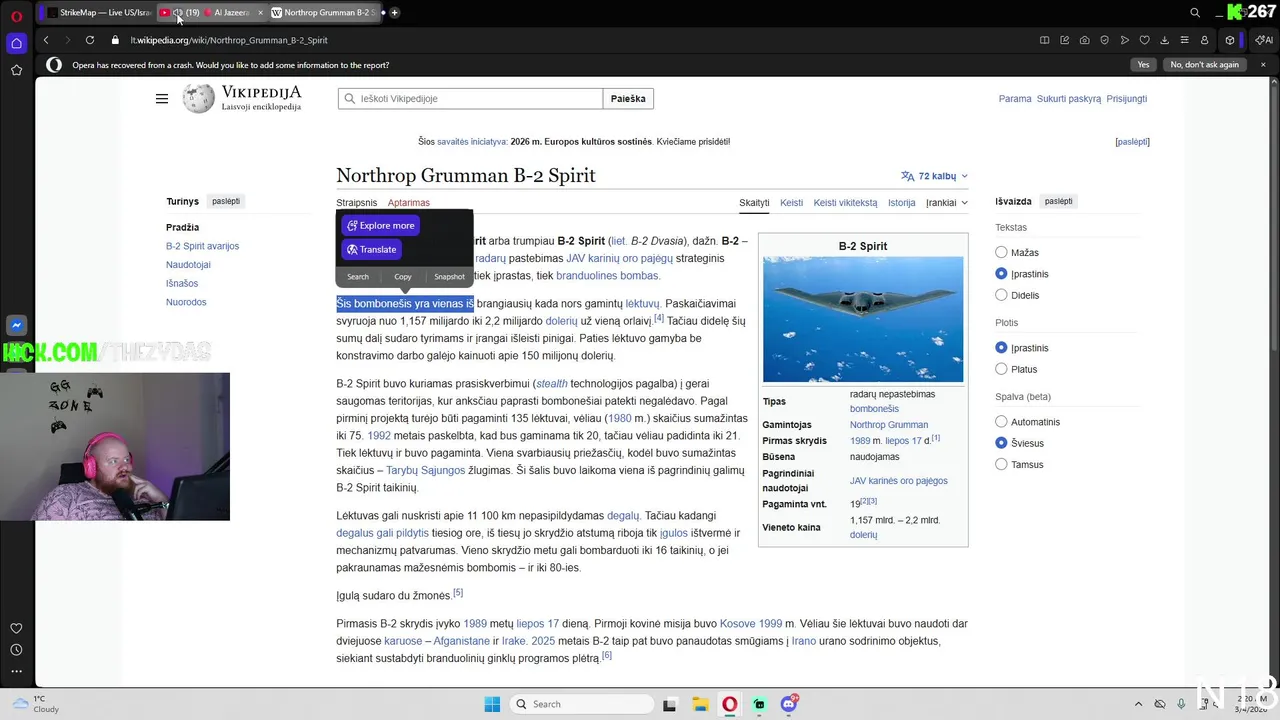Hide the site notice with paslėpti link
The image size is (1280, 720).
coord(1133,142)
